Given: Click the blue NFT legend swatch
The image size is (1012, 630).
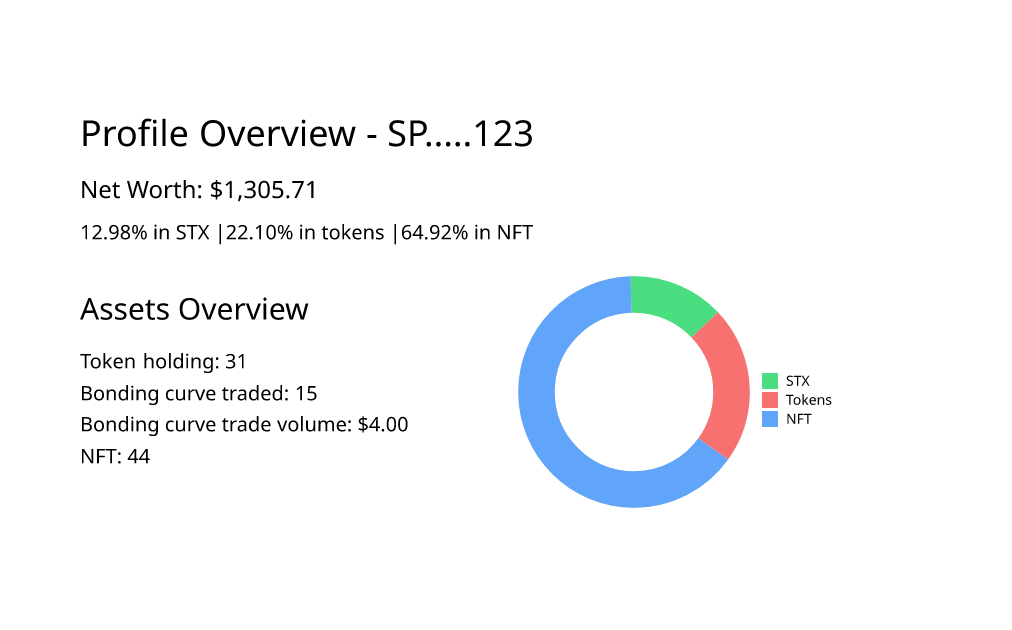Looking at the screenshot, I should coord(770,419).
